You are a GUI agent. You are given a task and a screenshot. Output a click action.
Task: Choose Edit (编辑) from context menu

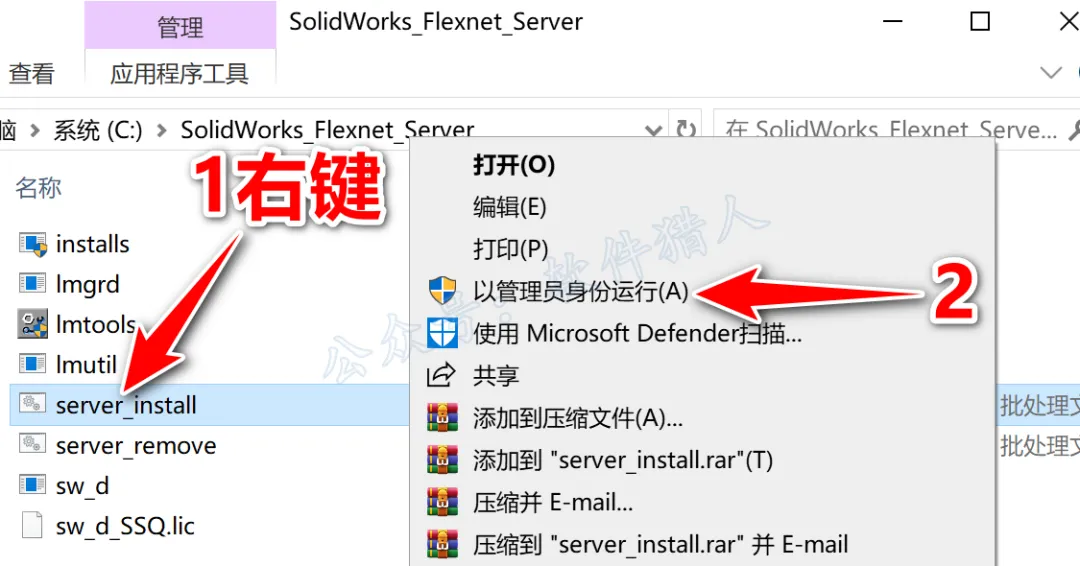pyautogui.click(x=510, y=207)
